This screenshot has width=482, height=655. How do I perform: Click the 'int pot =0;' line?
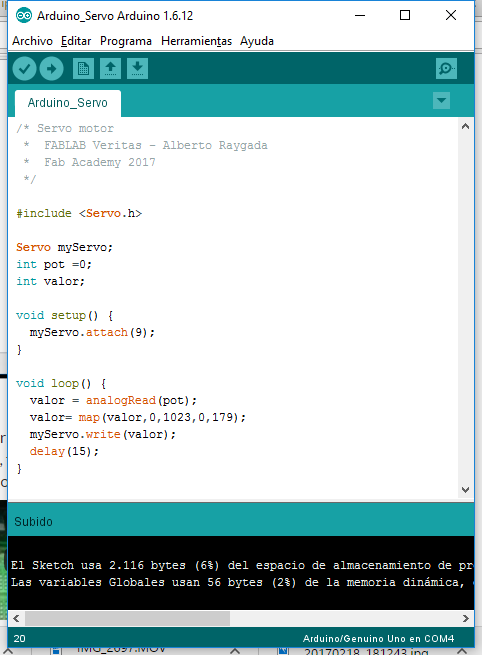[x=54, y=264]
